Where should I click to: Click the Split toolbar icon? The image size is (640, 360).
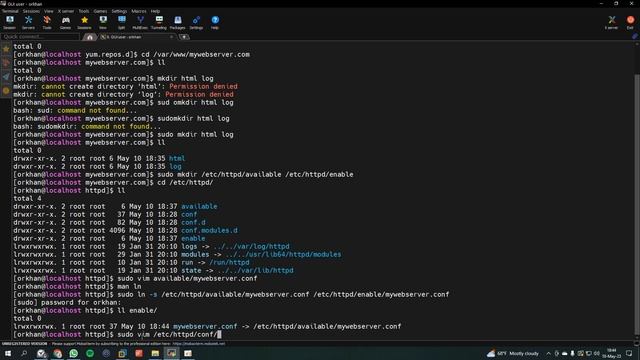pyautogui.click(x=122, y=22)
